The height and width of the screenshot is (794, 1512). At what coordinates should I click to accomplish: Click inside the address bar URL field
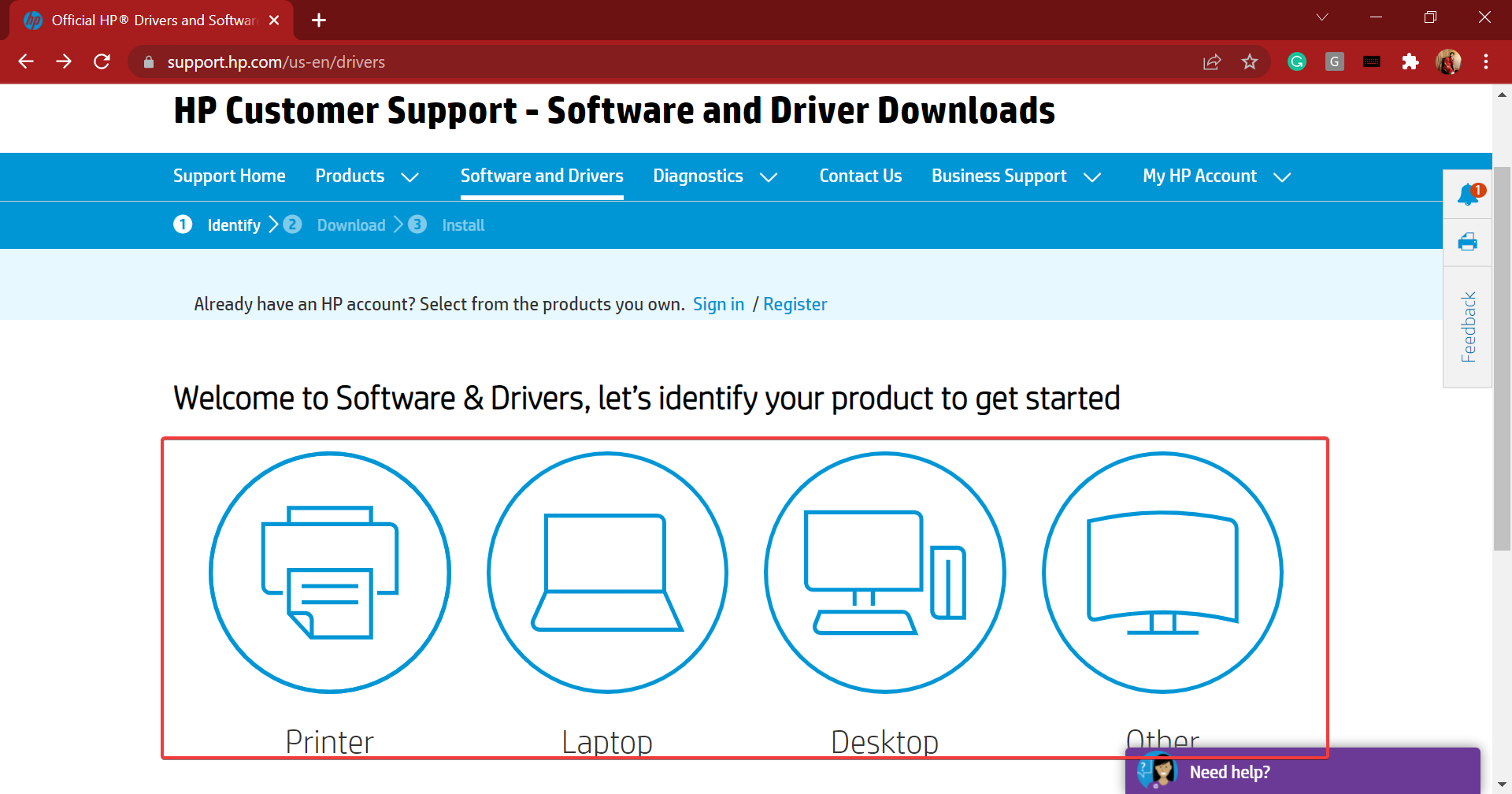click(x=276, y=61)
